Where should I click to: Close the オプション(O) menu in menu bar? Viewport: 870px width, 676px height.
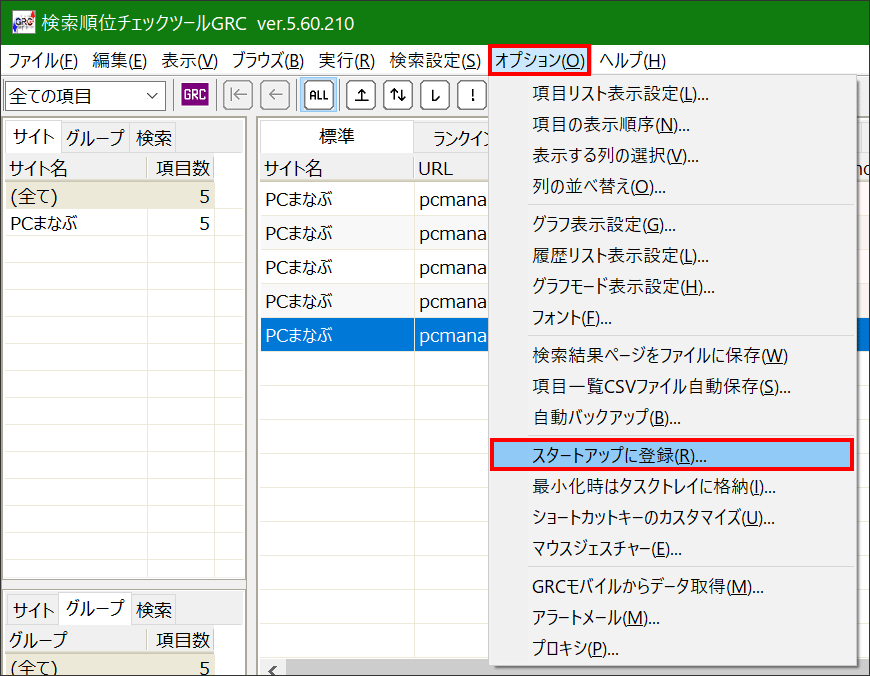[539, 60]
